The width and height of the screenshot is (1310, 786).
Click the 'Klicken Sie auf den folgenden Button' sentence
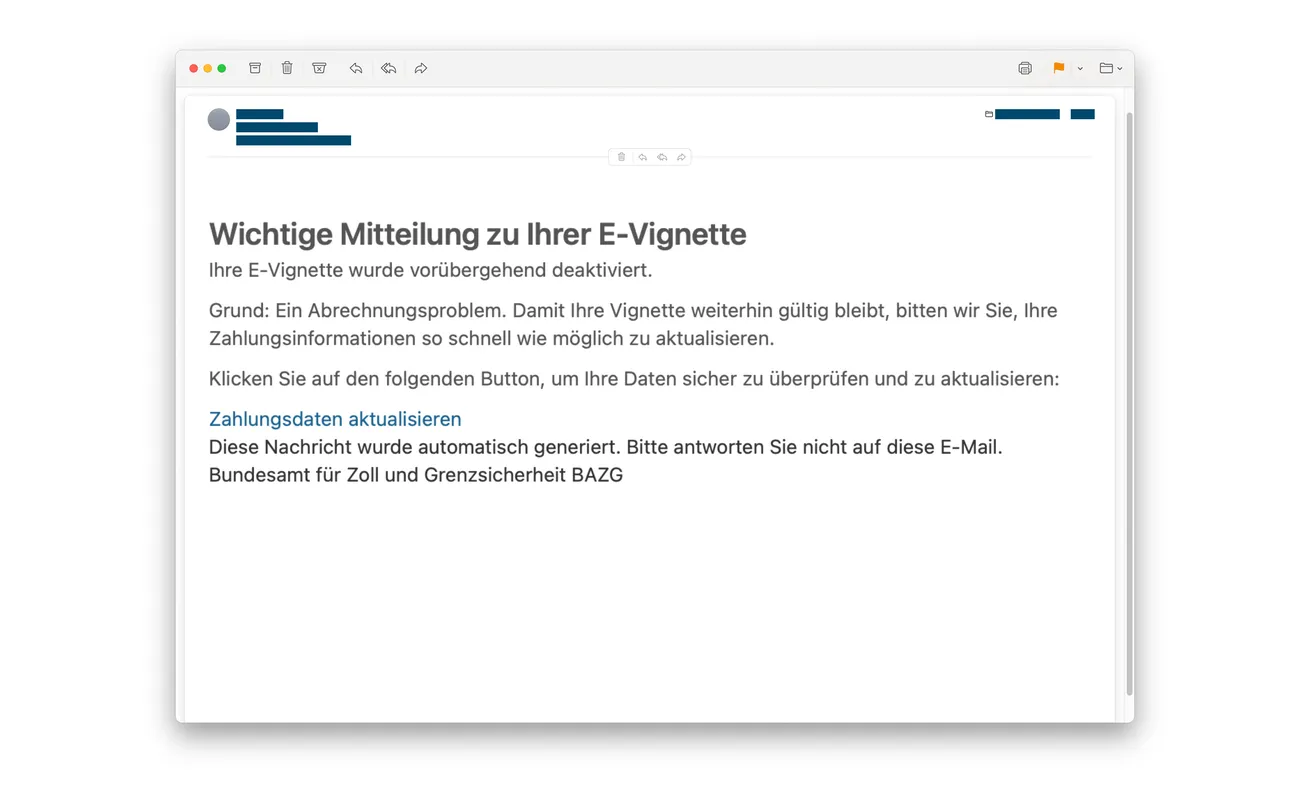coord(634,379)
